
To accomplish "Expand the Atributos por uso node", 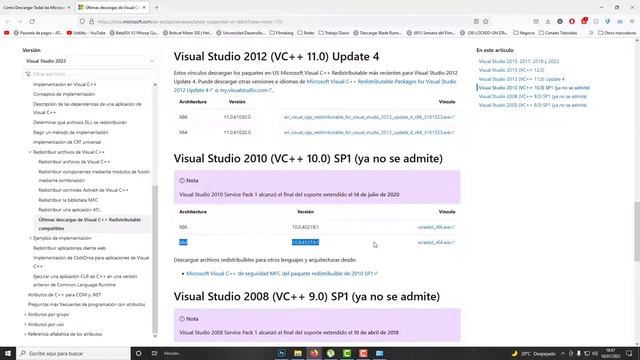I will click(25, 324).
